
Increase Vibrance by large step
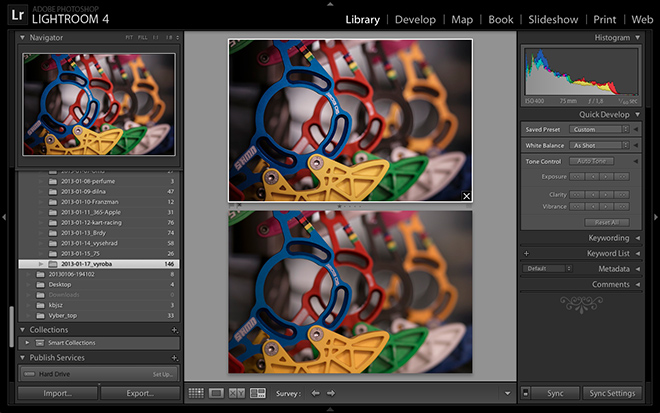click(x=622, y=207)
